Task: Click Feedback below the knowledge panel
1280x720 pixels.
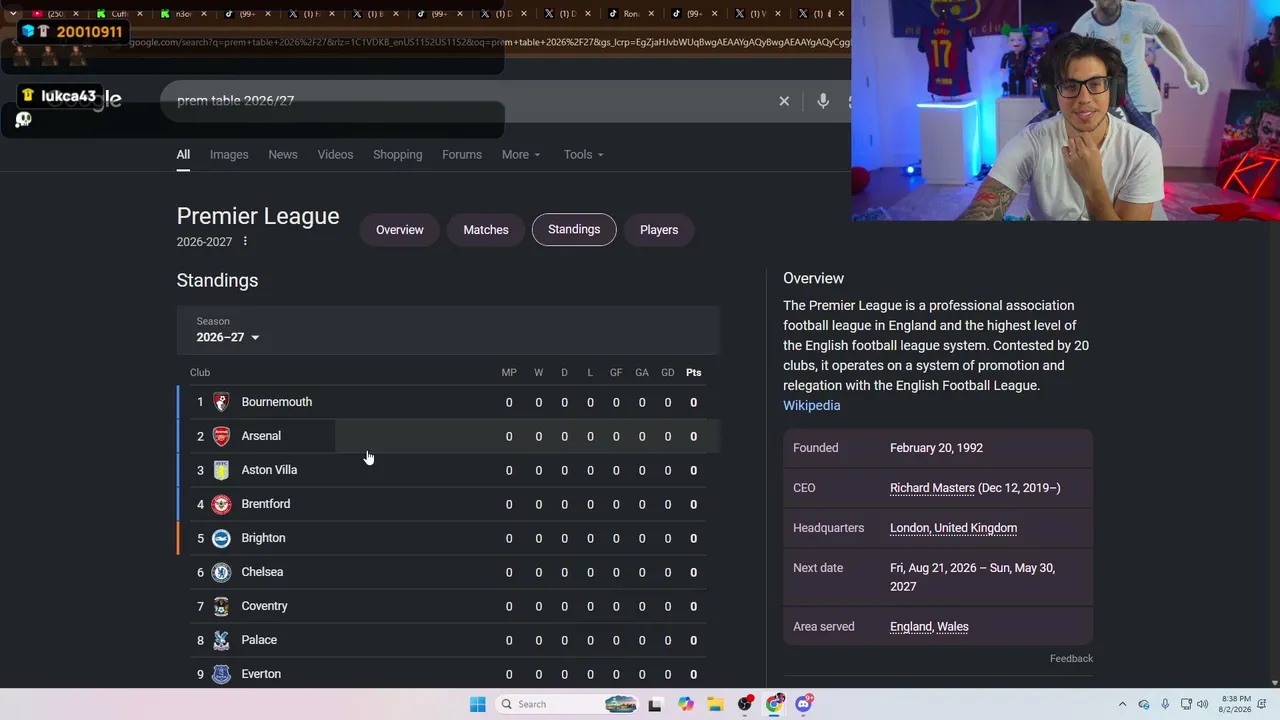Action: pos(1071,659)
